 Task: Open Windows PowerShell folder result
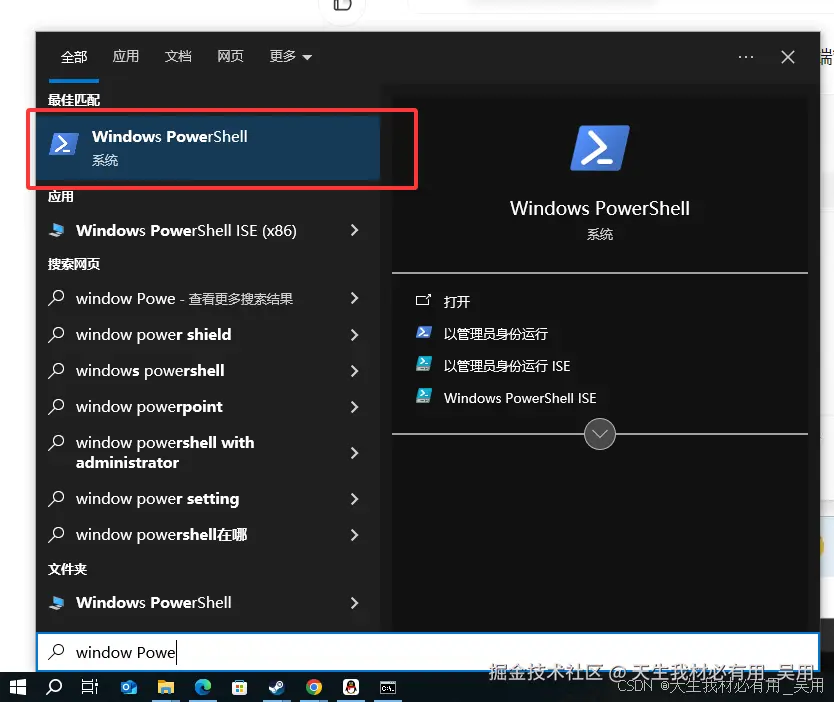(x=153, y=603)
